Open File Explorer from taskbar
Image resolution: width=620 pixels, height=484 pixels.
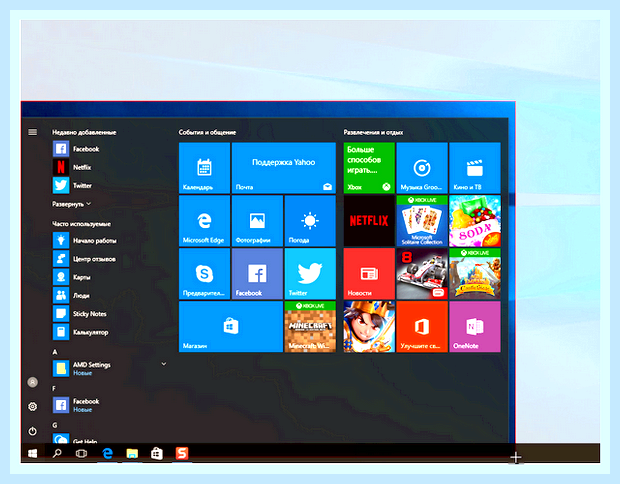pos(132,454)
